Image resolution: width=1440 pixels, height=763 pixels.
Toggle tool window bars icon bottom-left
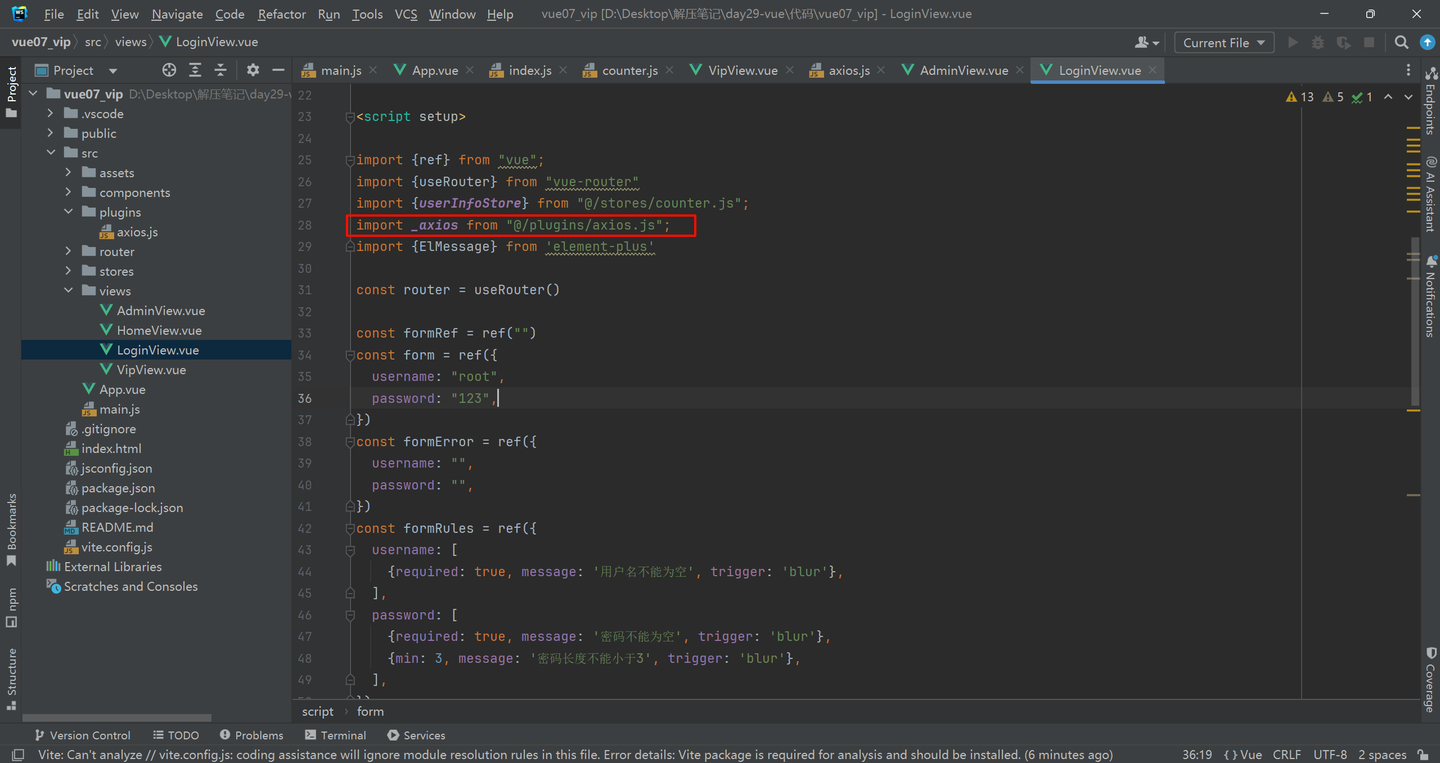[17, 755]
